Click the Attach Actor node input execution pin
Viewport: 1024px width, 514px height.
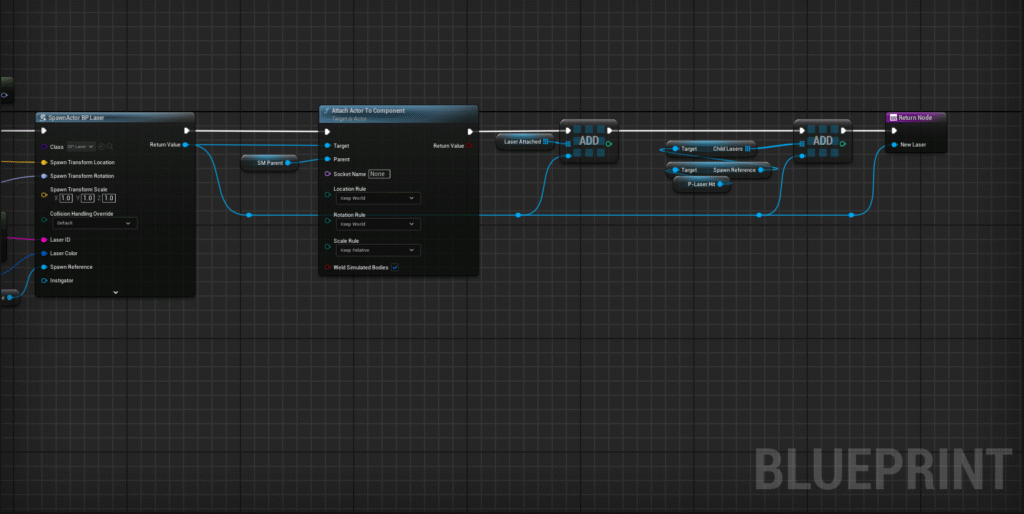(x=327, y=131)
